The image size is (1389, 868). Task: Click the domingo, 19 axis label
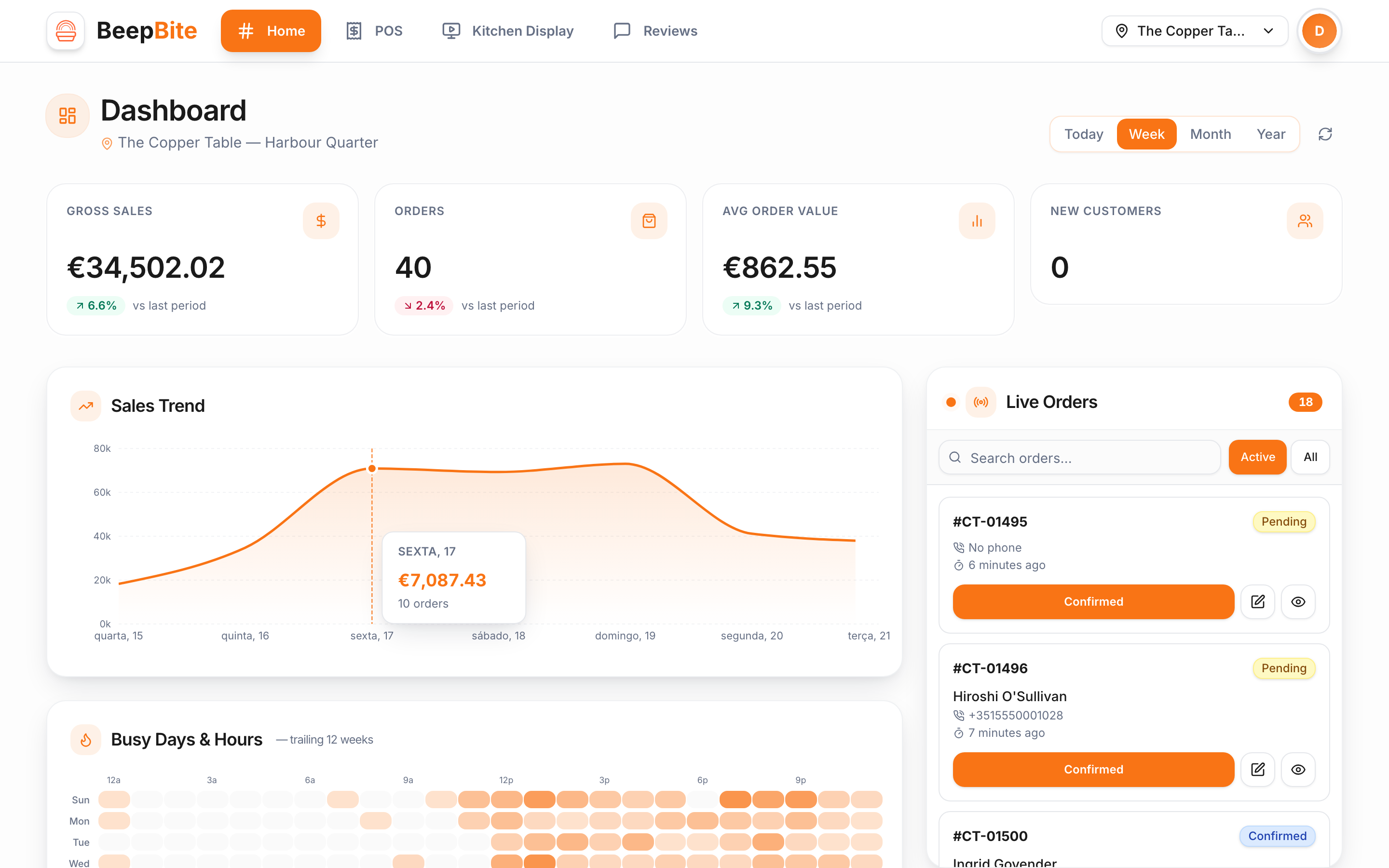[625, 636]
